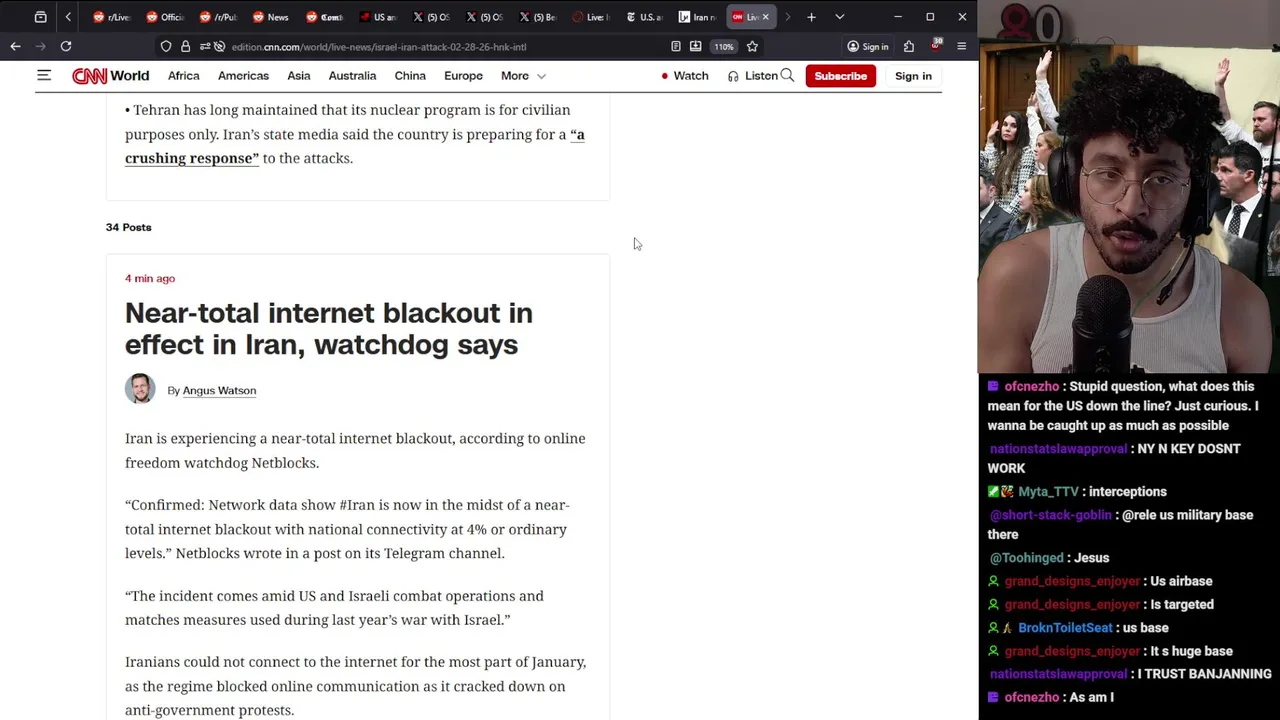The width and height of the screenshot is (1280, 720).
Task: Close the active CNN Live tab
Action: 766,17
